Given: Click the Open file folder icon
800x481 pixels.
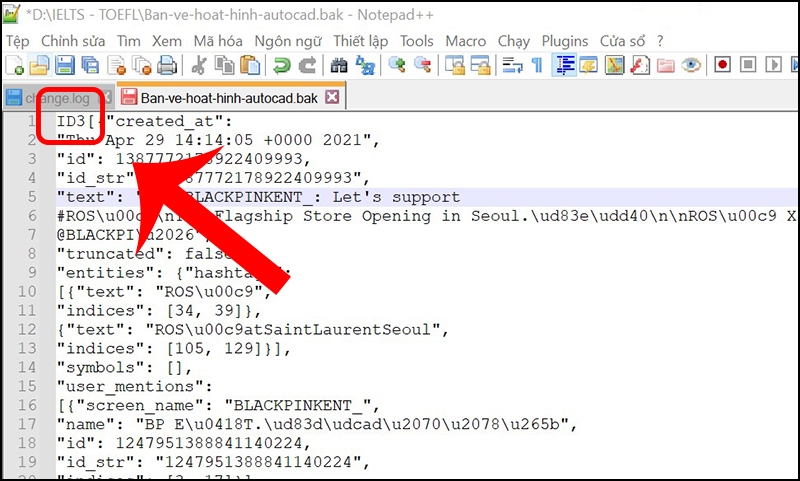Looking at the screenshot, I should tap(39, 65).
